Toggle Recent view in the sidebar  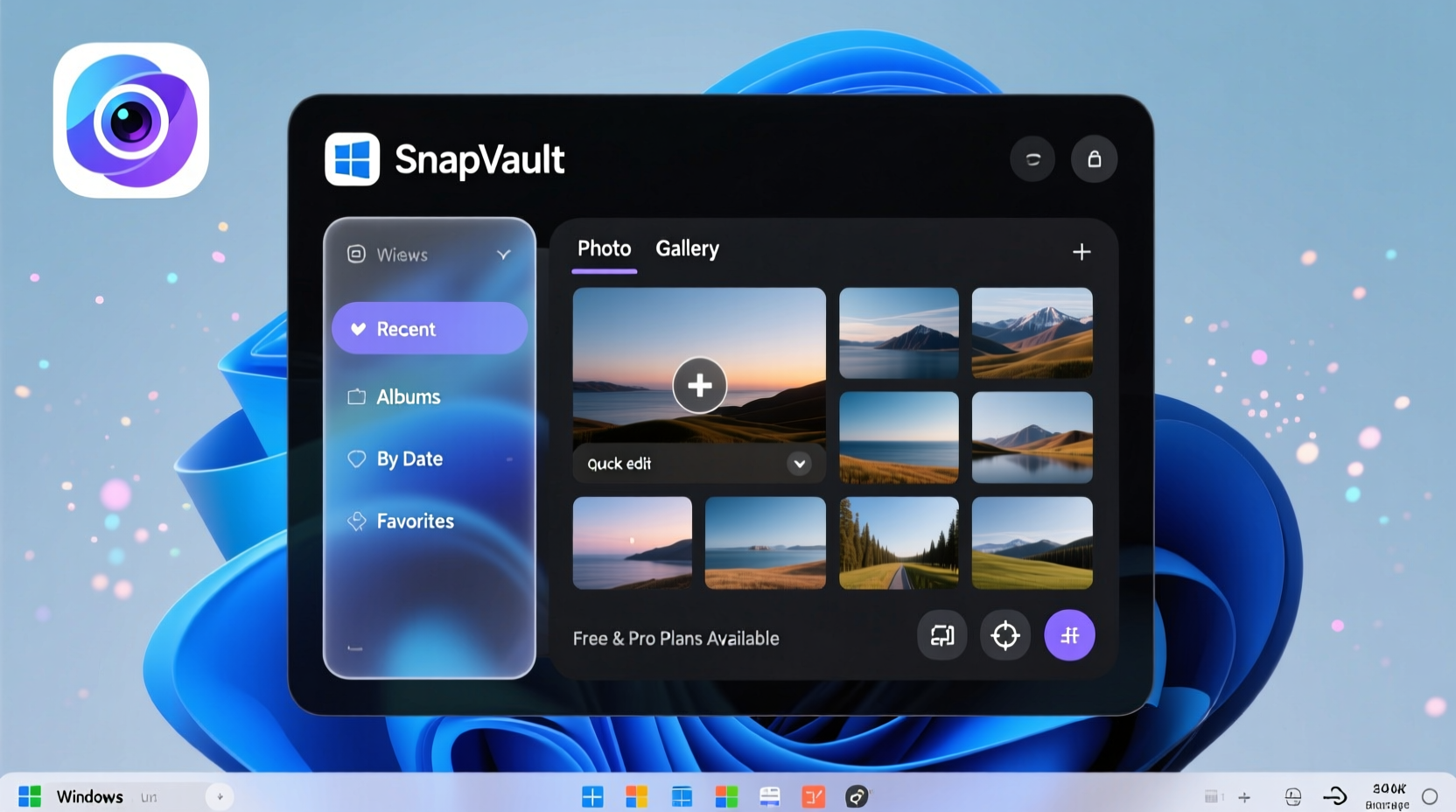[x=429, y=328]
